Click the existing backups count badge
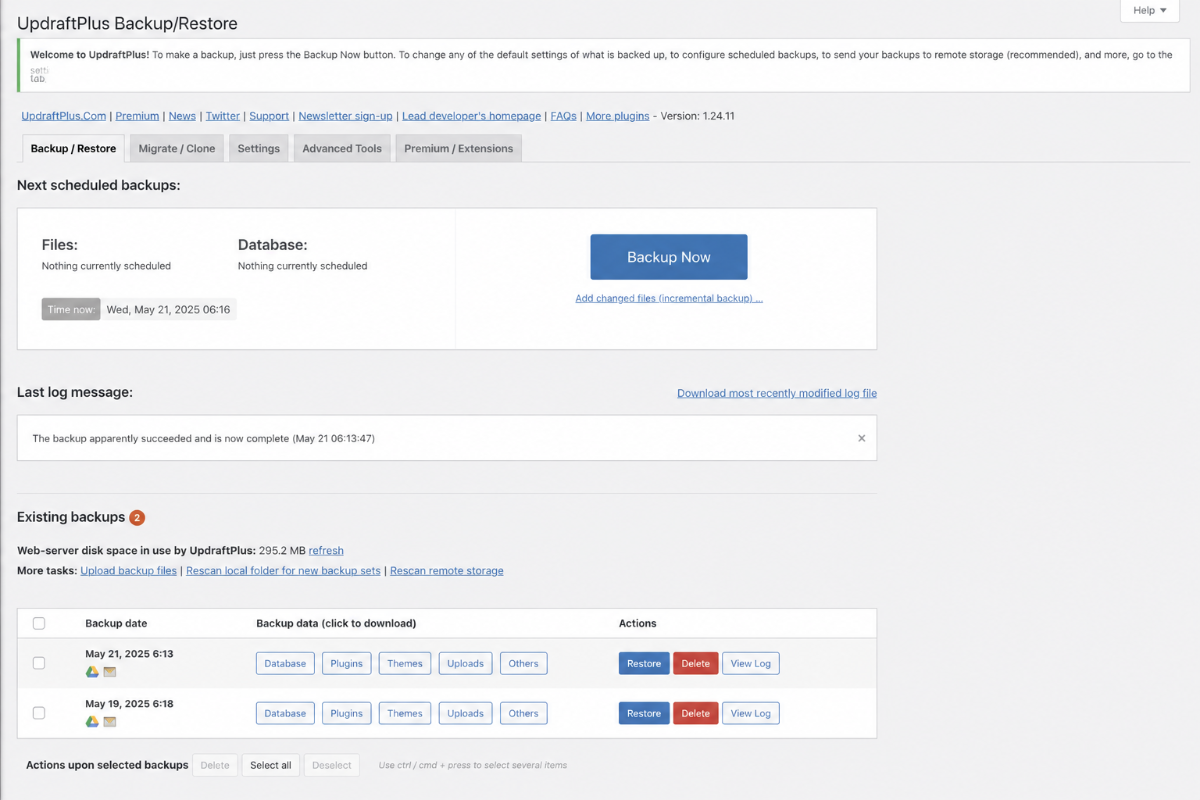 click(x=137, y=518)
